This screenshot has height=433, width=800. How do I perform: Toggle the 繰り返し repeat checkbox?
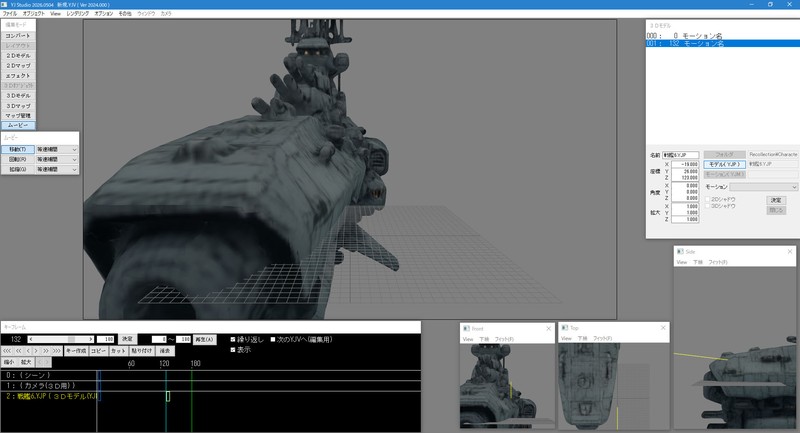(x=233, y=339)
